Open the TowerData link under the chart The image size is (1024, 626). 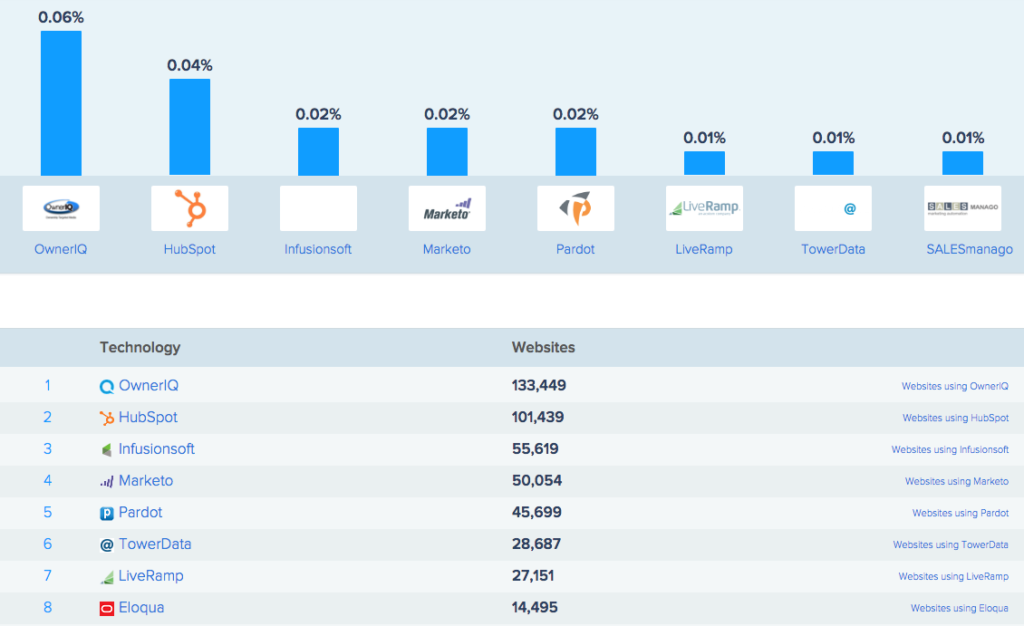click(833, 249)
